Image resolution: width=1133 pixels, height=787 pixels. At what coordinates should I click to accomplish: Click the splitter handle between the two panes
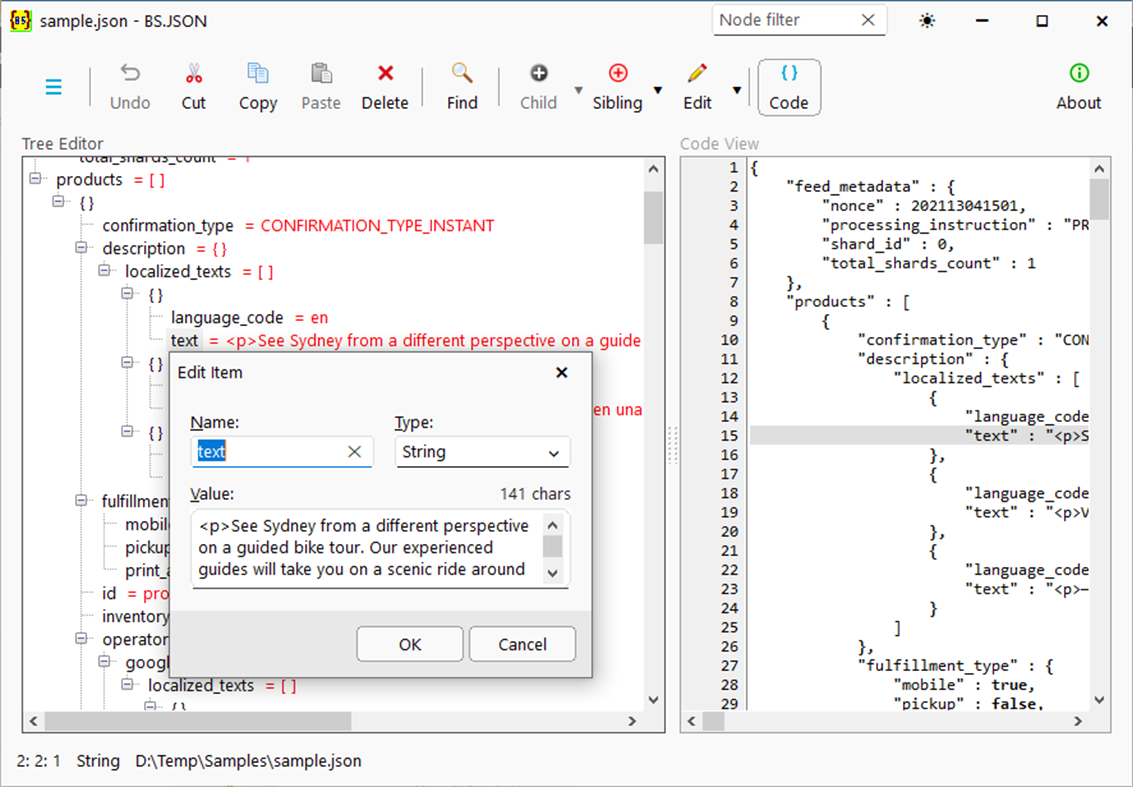[x=673, y=444]
